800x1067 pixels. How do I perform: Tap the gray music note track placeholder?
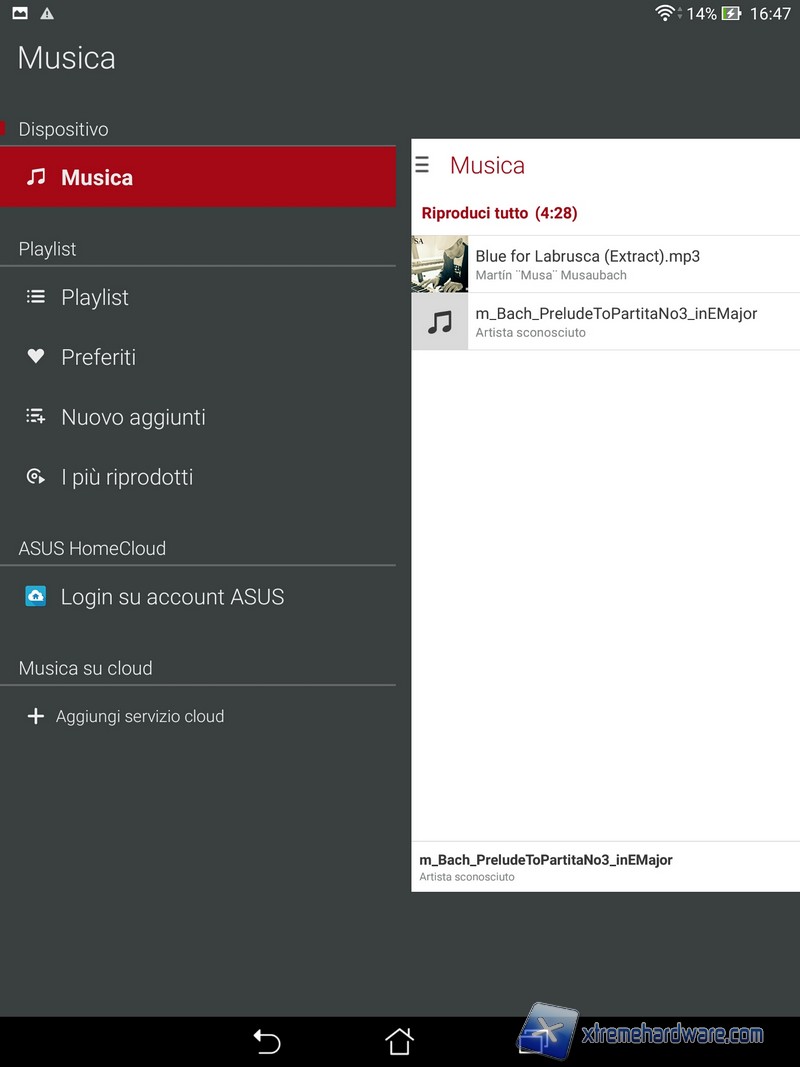(440, 321)
